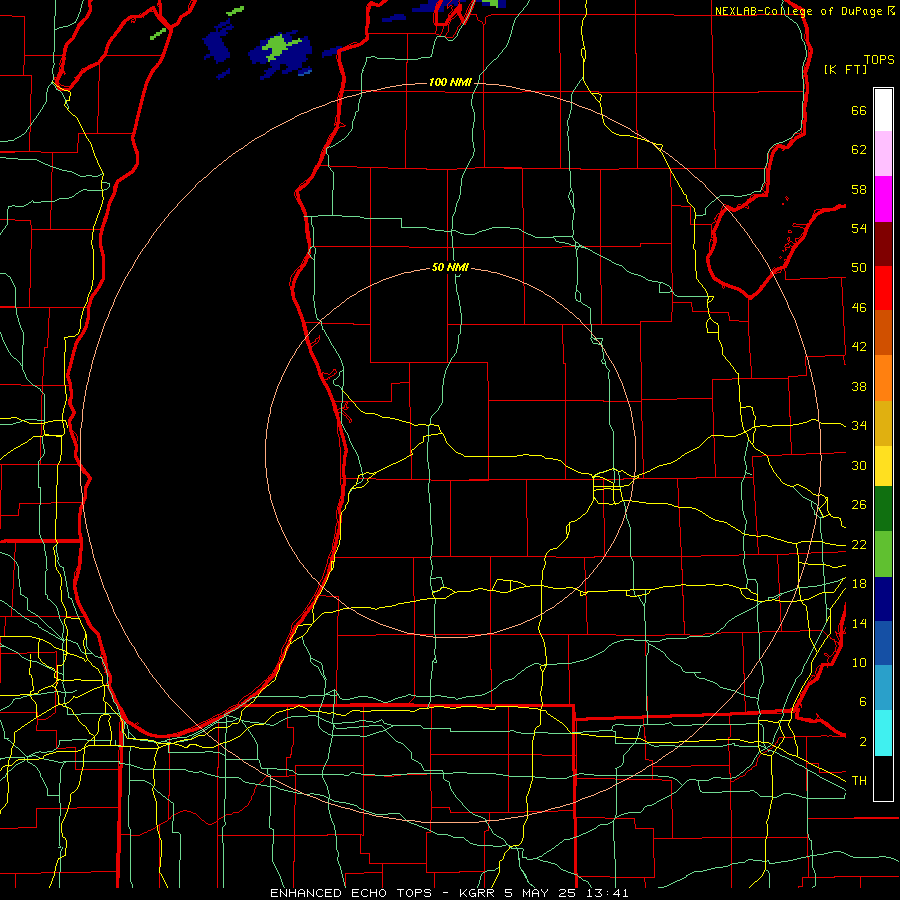Screen dimensions: 900x900
Task: Click the legend value 58
Action: [859, 189]
